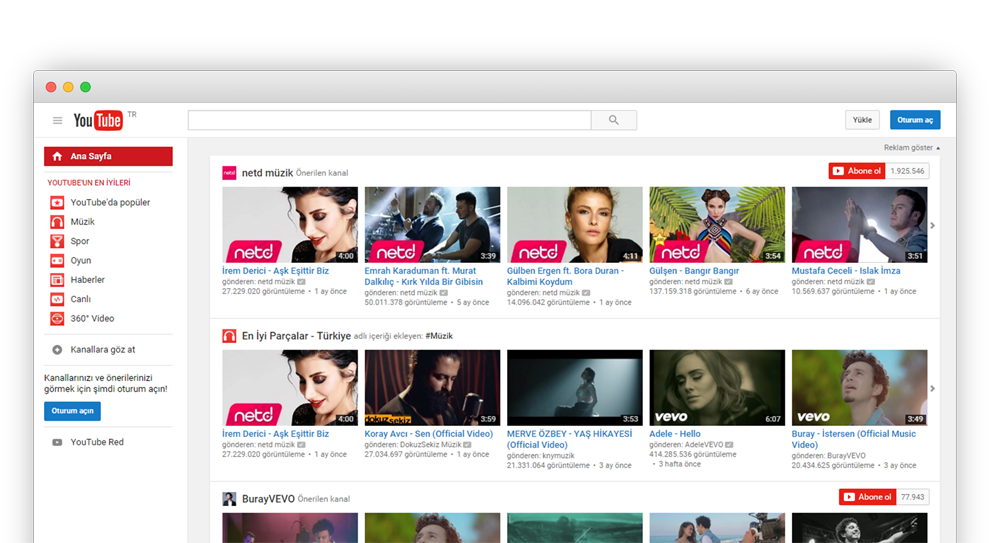The image size is (989, 543).
Task: Open Haberler from the sidebar menu
Action: pyautogui.click(x=87, y=280)
